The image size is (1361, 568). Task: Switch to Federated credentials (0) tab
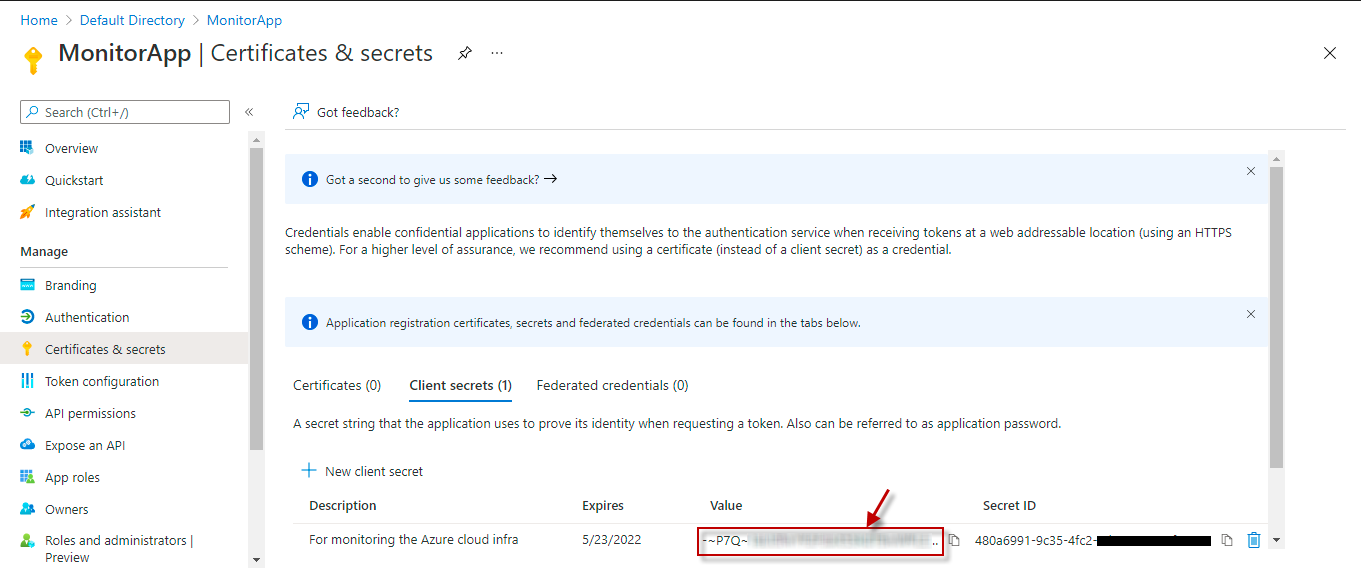612,385
